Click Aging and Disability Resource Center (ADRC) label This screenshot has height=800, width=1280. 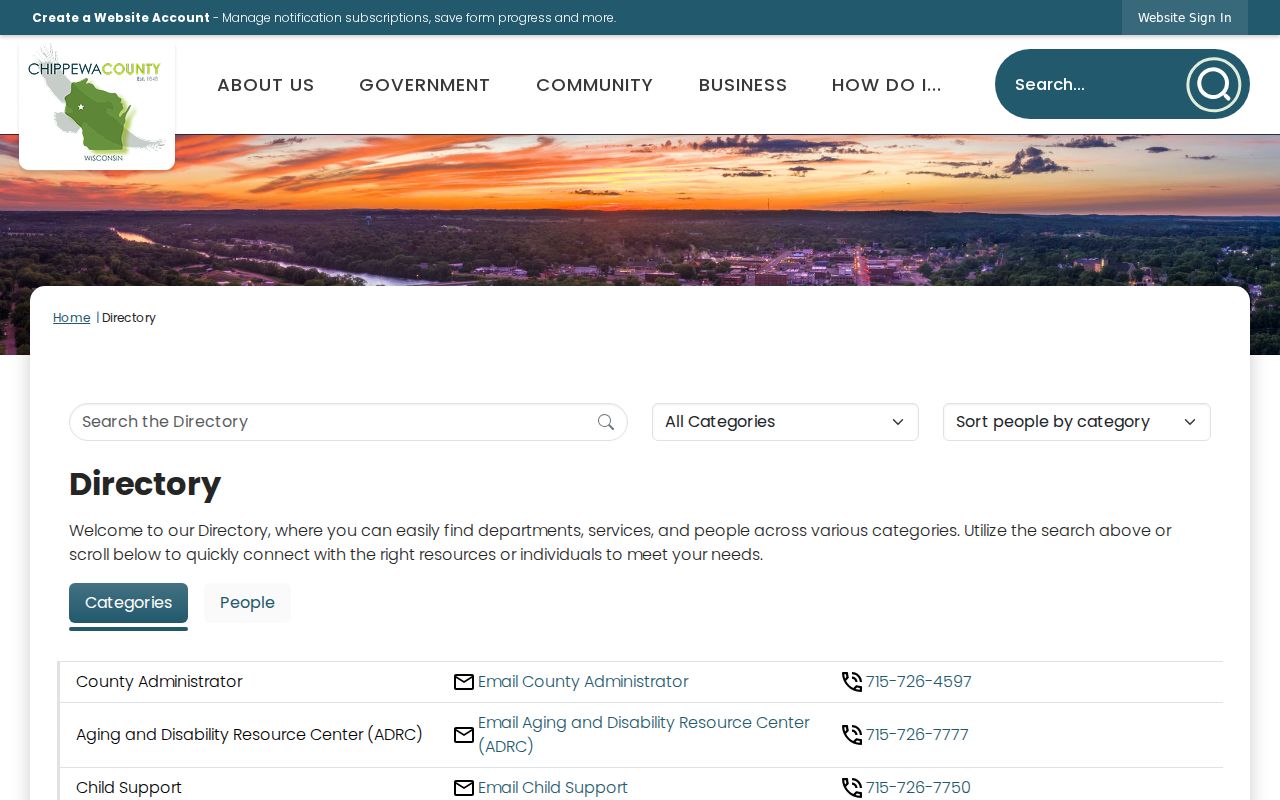(x=249, y=735)
